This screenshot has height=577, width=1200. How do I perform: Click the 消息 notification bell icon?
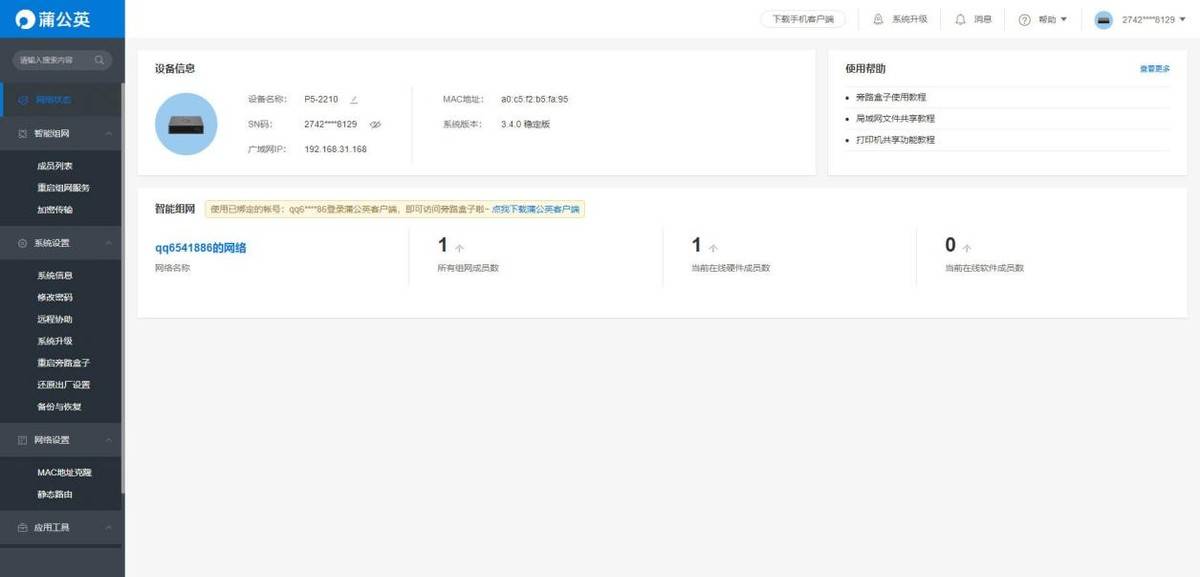tap(960, 19)
